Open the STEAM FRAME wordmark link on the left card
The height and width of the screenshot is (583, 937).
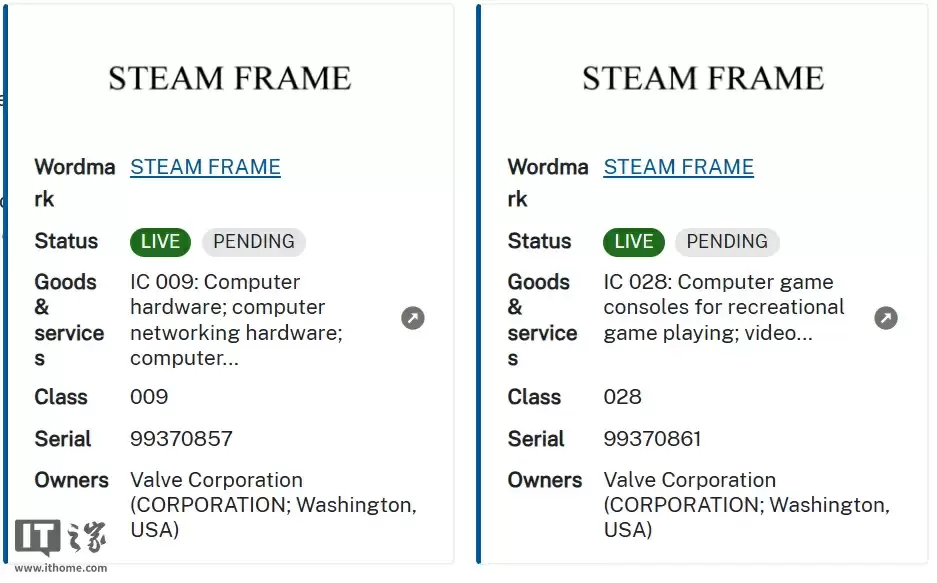click(x=205, y=167)
